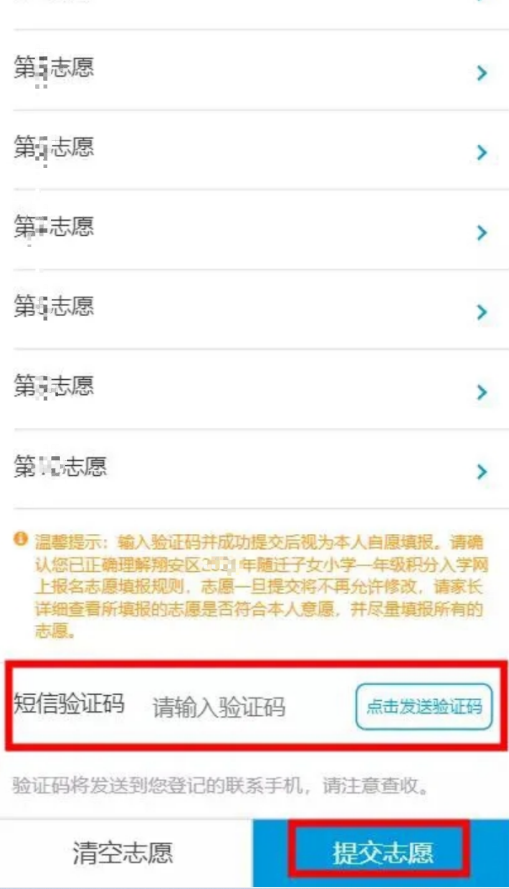Tap the chevron on the 第10志愿 row
The width and height of the screenshot is (509, 889).
[482, 471]
